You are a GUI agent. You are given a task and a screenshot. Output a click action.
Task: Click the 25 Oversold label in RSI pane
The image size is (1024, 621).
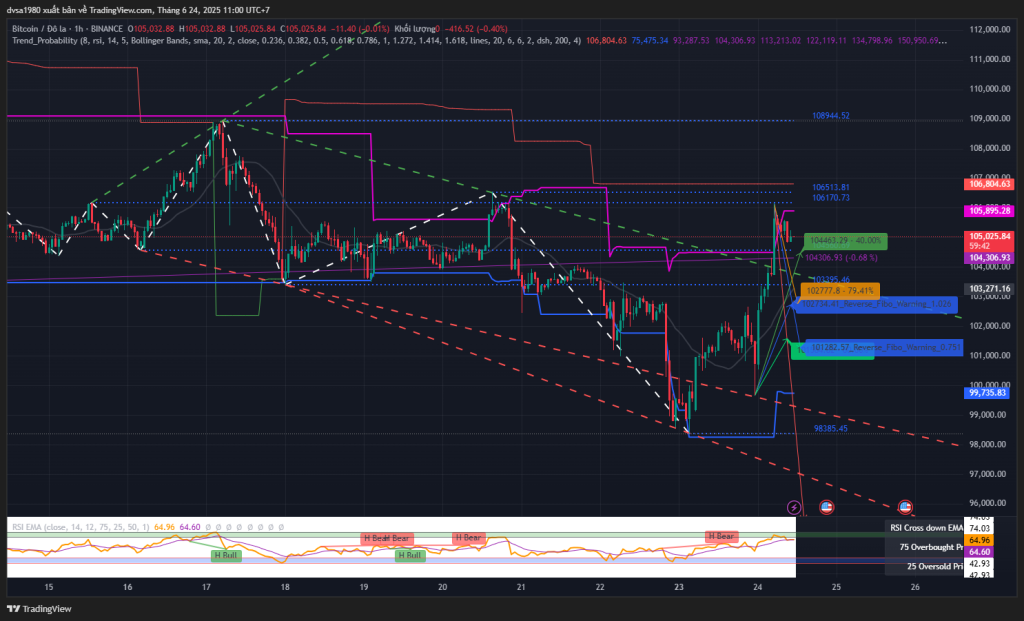click(x=935, y=566)
